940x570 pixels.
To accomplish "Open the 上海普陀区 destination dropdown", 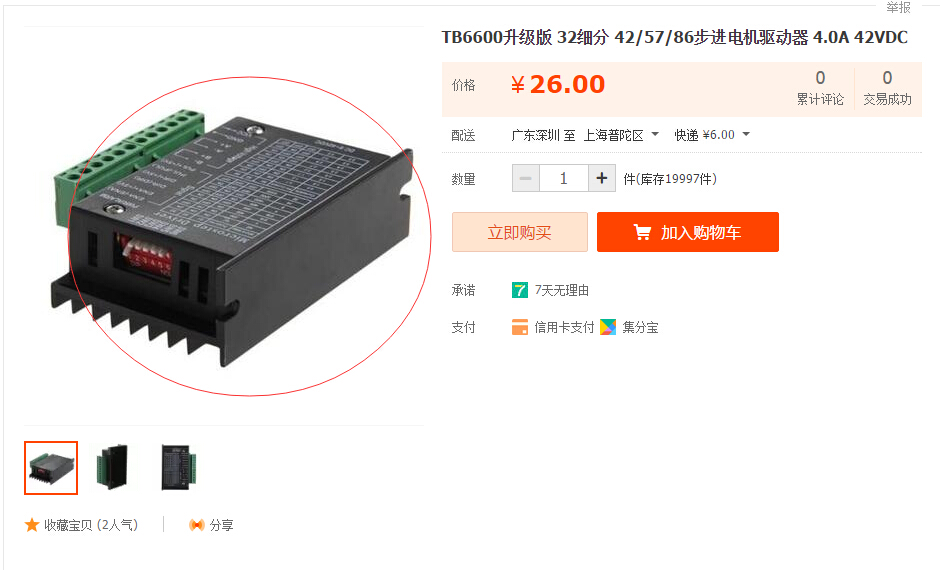I will click(x=621, y=135).
